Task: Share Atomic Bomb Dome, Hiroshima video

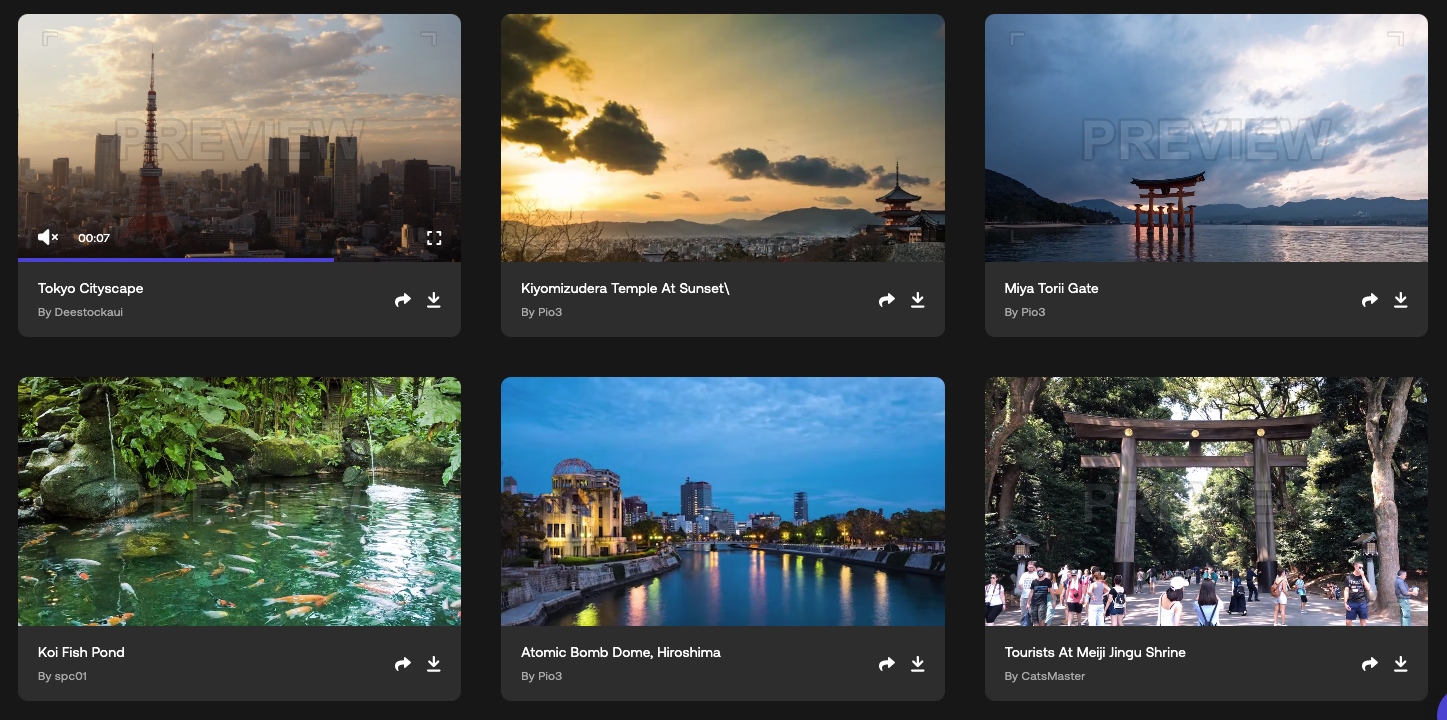Action: [x=886, y=664]
